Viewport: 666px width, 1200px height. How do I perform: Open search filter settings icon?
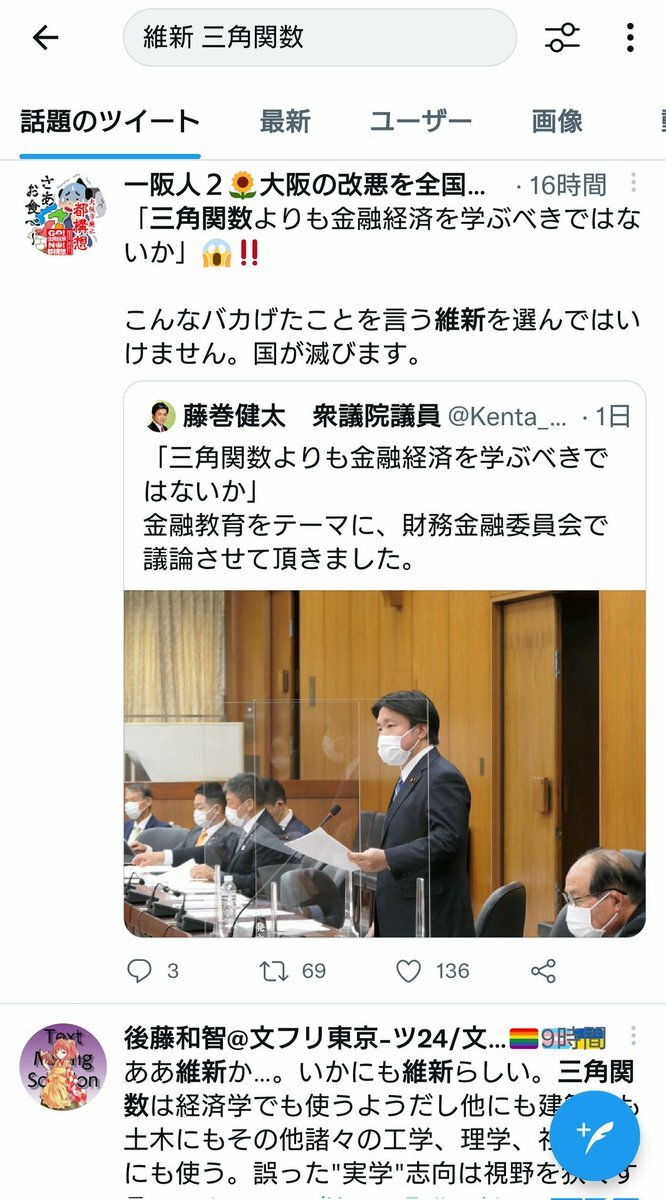point(562,38)
